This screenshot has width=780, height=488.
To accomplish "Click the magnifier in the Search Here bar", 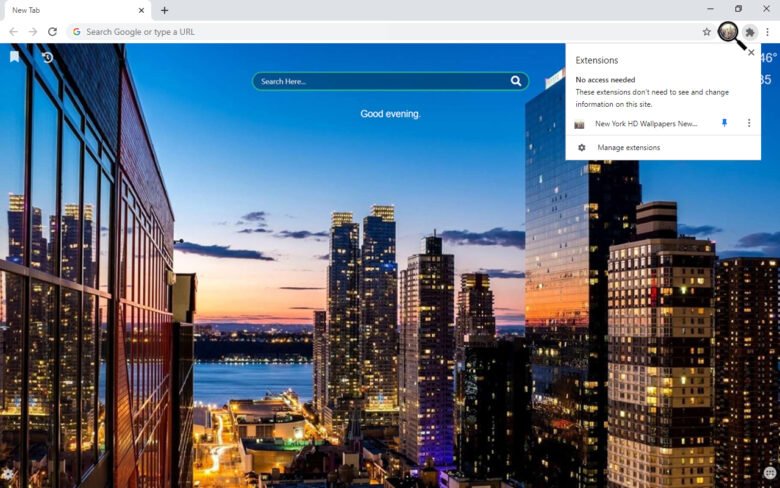I will point(516,81).
